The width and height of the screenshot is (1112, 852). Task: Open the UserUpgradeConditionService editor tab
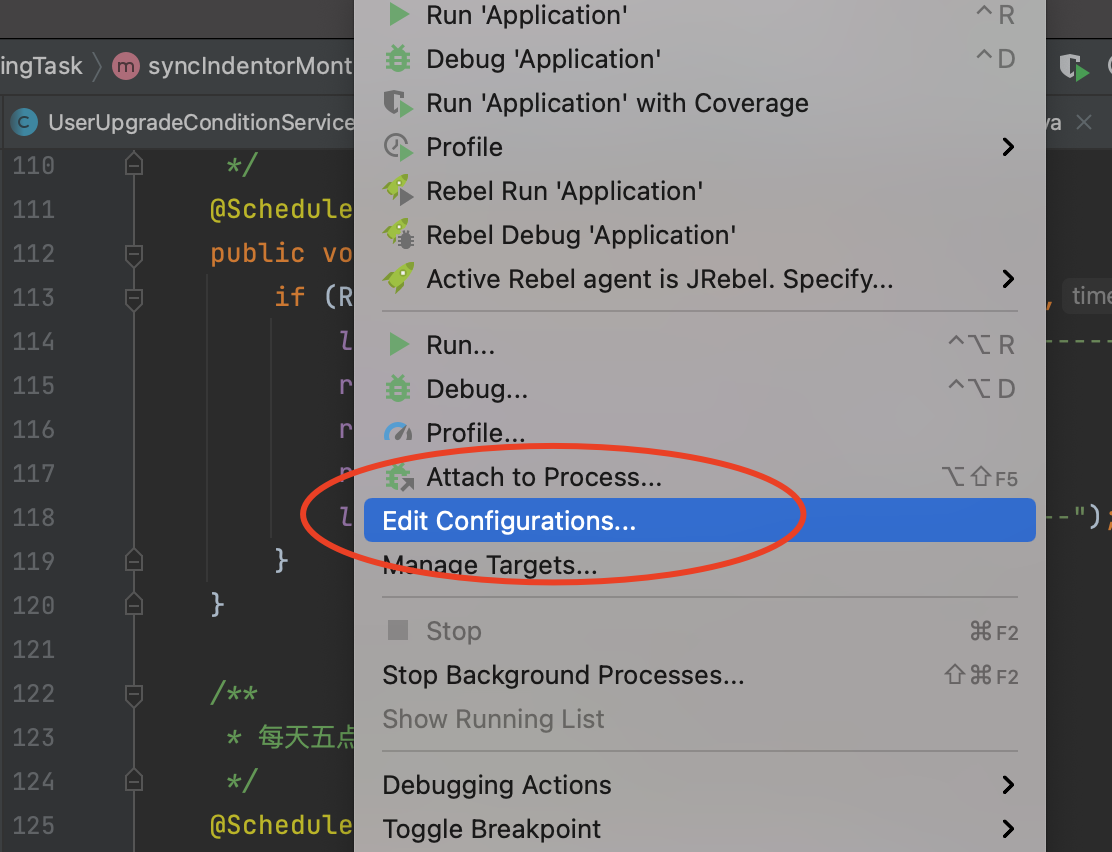[x=190, y=123]
